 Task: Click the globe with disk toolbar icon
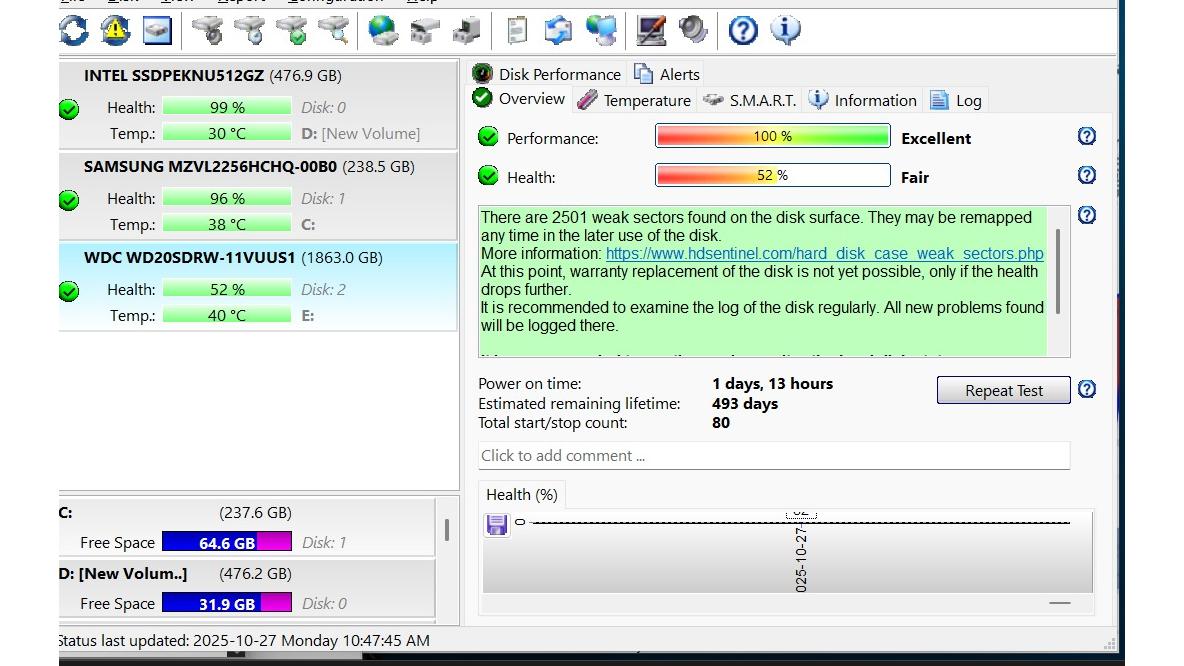[383, 31]
